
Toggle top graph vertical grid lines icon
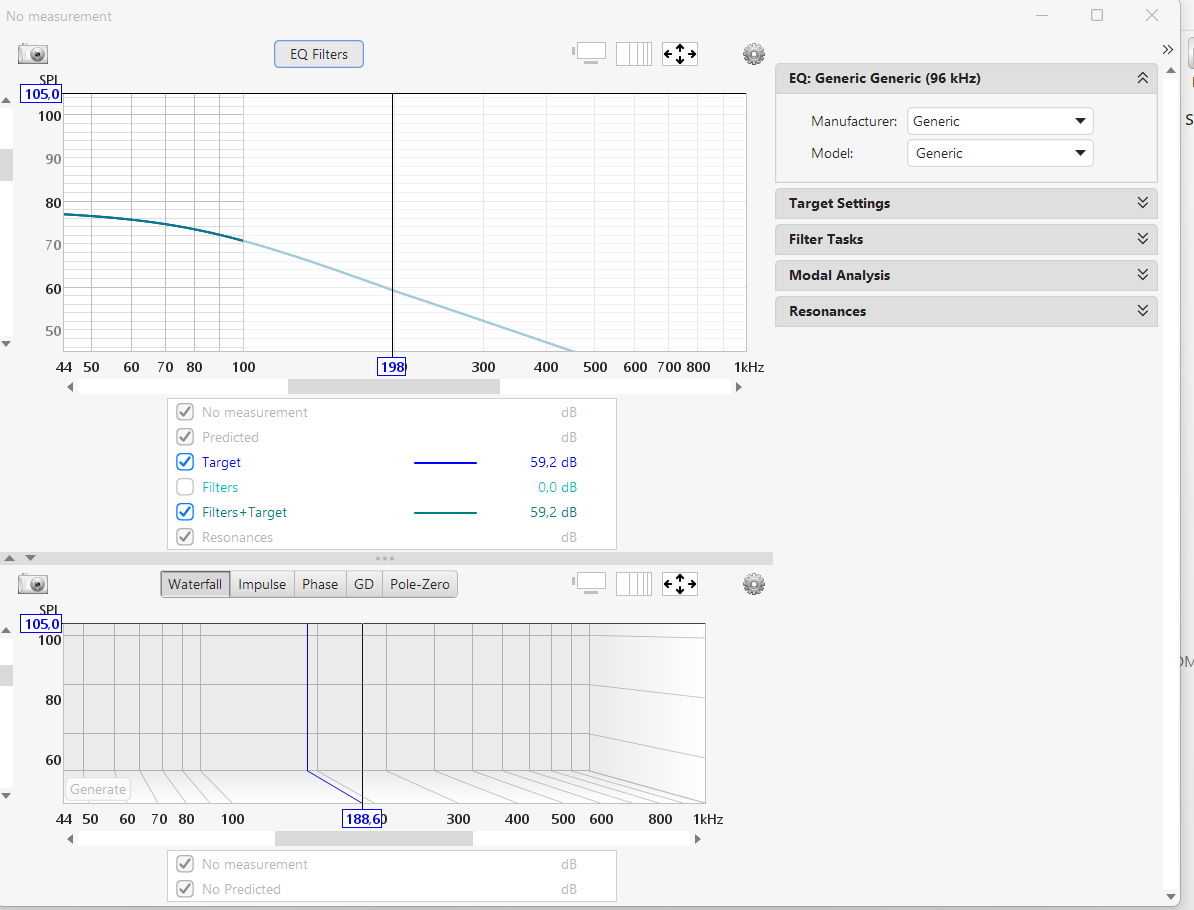click(x=633, y=54)
